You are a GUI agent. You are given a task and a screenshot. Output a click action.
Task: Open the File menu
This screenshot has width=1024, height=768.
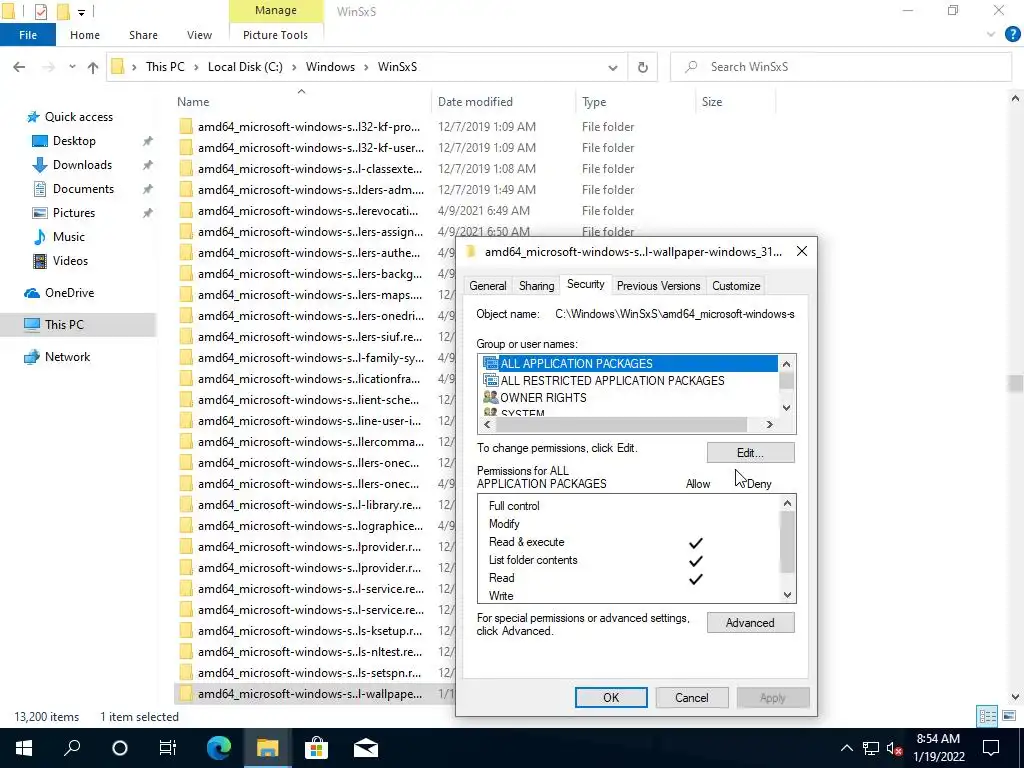pos(28,35)
